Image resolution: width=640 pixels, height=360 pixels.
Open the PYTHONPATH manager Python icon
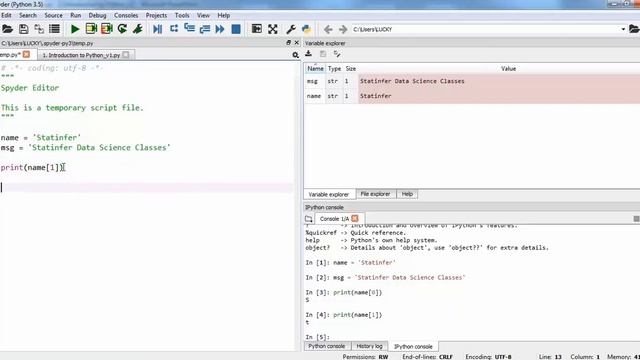(x=307, y=29)
